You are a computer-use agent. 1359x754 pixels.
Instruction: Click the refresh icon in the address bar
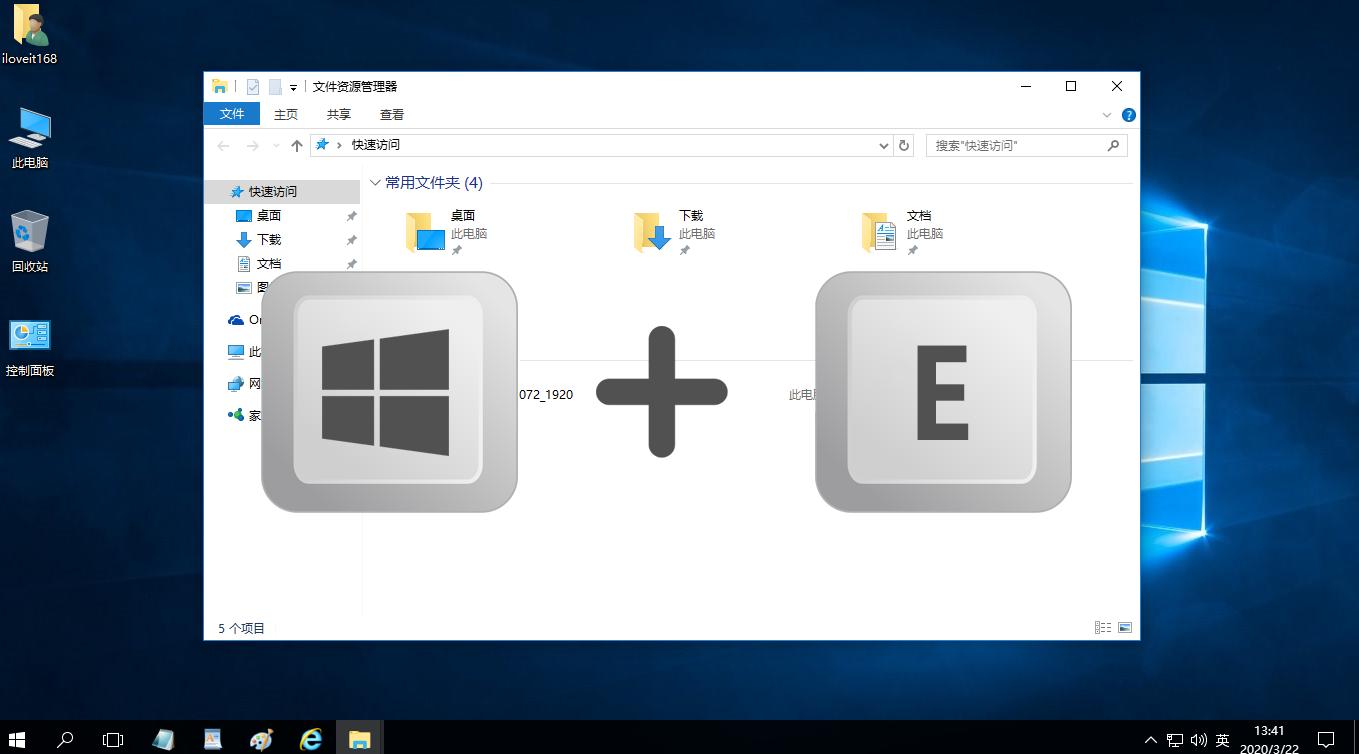[903, 145]
